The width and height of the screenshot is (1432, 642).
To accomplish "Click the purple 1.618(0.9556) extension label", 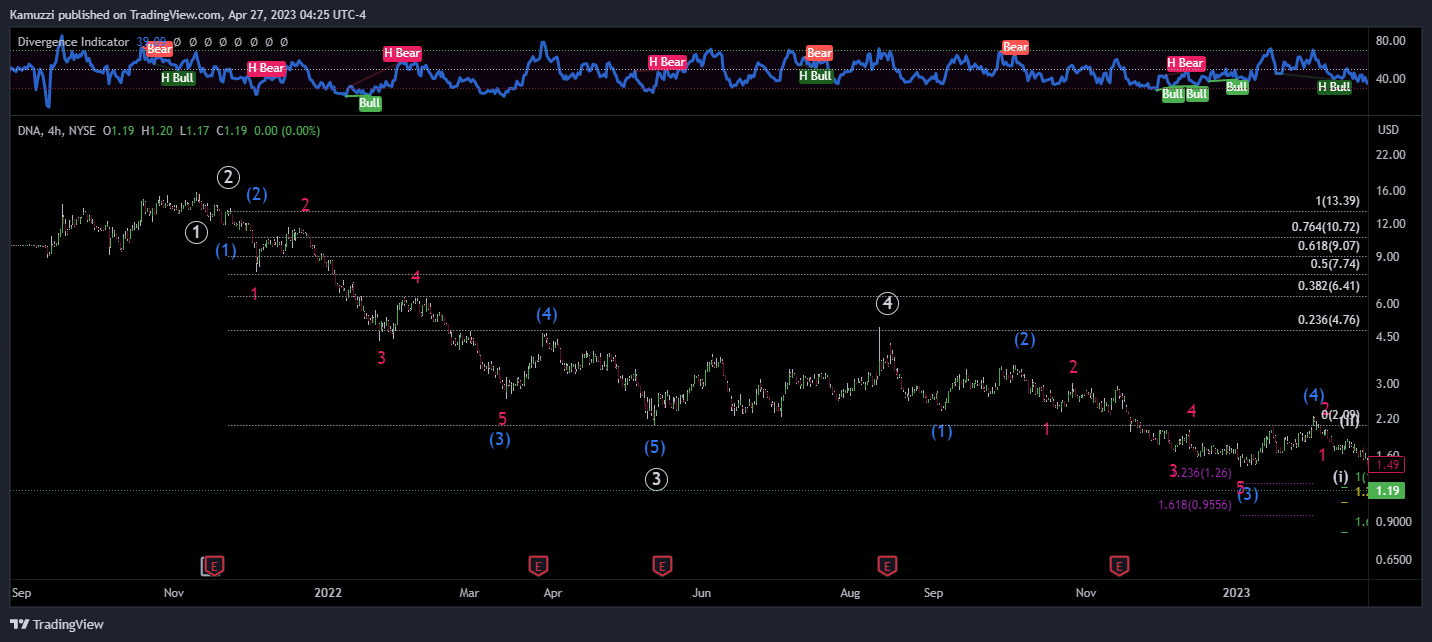I will [x=1194, y=505].
